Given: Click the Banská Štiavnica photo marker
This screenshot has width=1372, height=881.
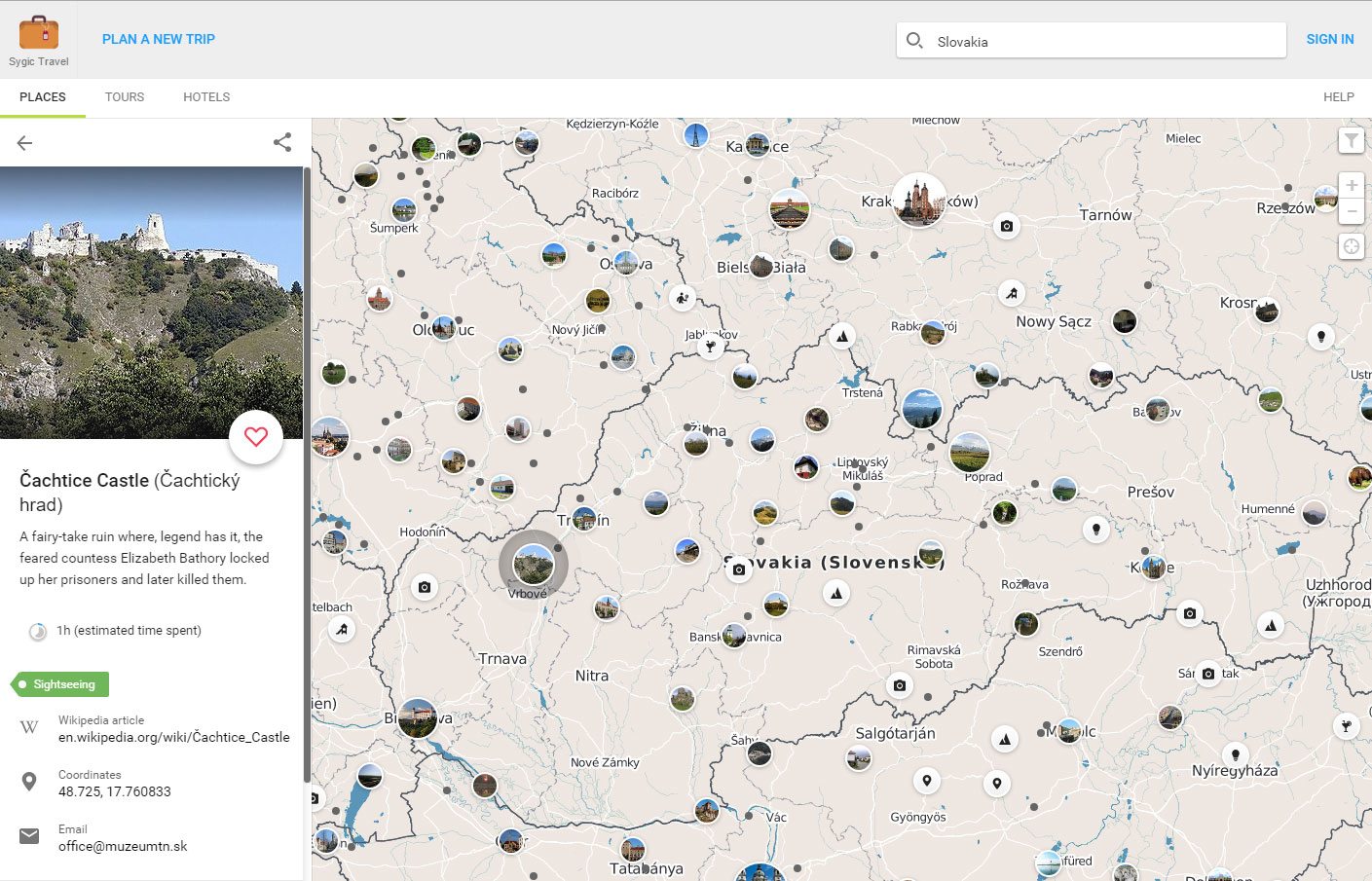Looking at the screenshot, I should coord(734,637).
